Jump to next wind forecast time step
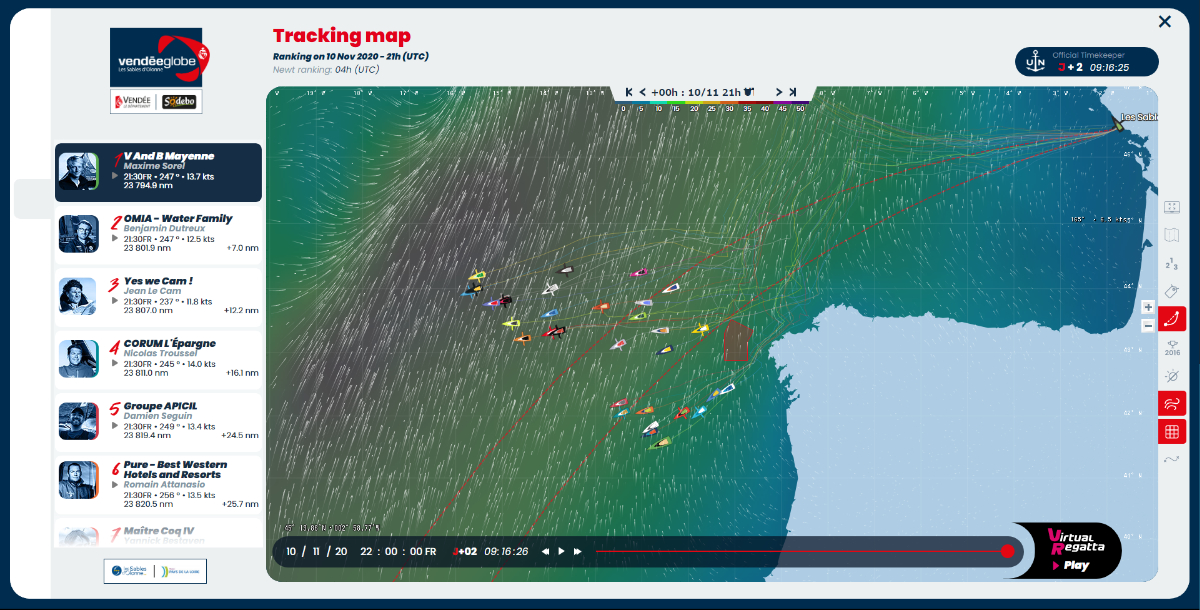This screenshot has width=1200, height=610. pyautogui.click(x=778, y=92)
